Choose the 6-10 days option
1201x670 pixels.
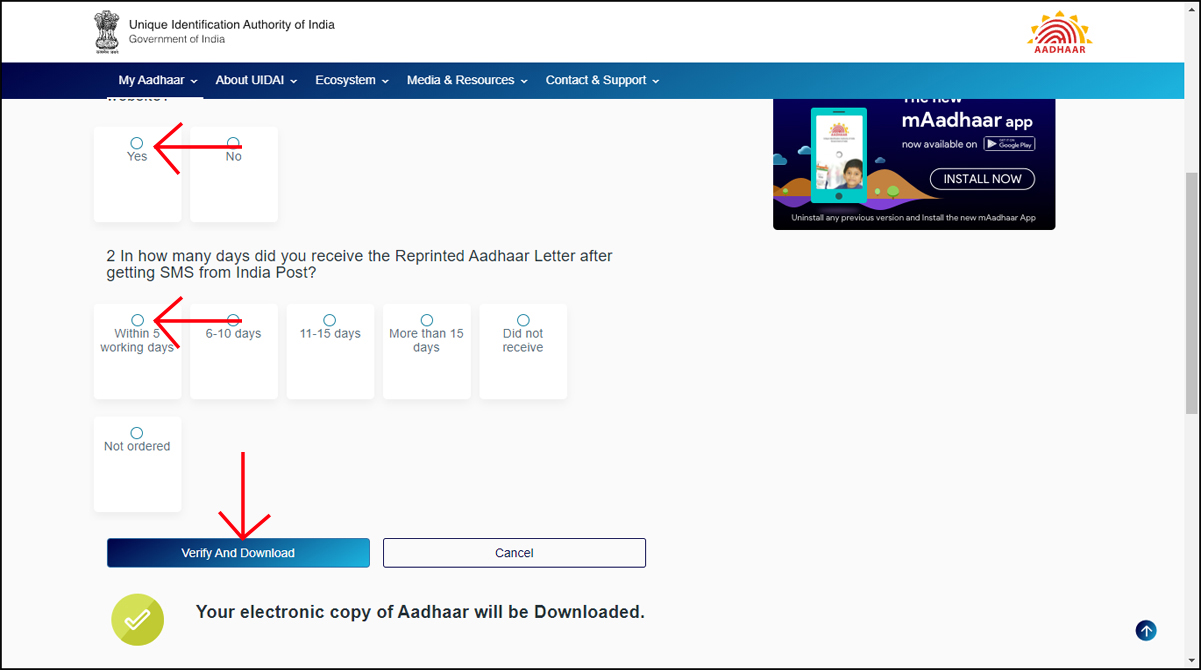click(x=232, y=318)
